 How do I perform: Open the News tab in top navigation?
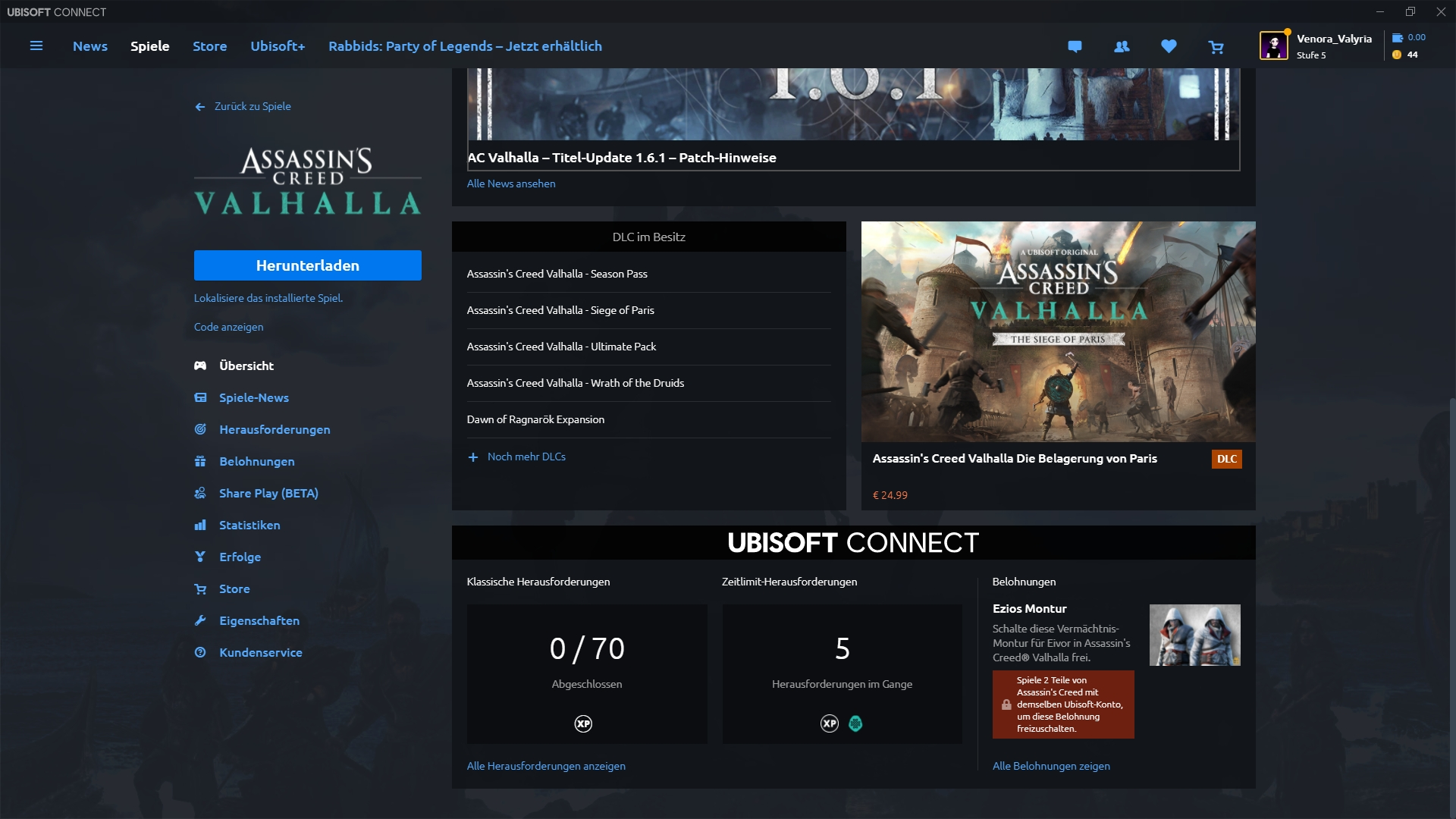pos(90,46)
